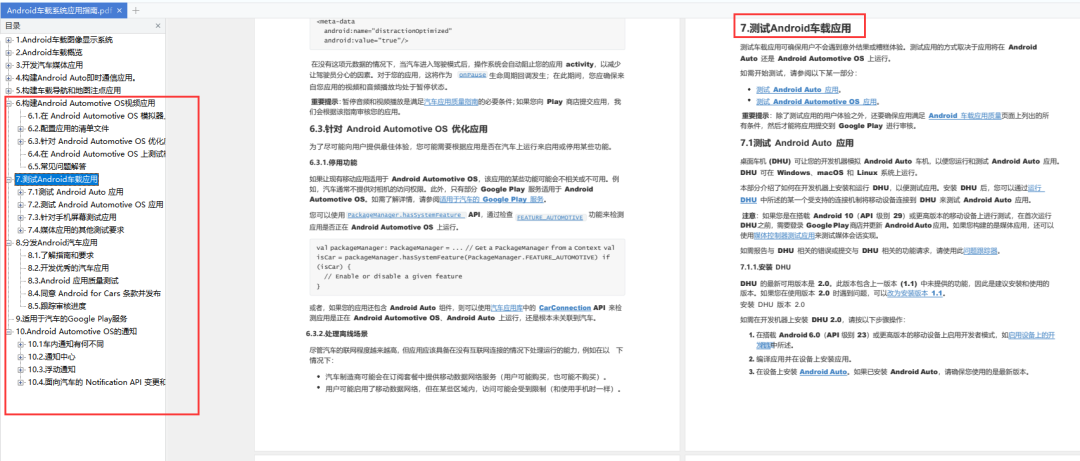Image resolution: width=1080 pixels, height=461 pixels.
Task: Open the 问题跟踪器 link
Action: pos(979,251)
